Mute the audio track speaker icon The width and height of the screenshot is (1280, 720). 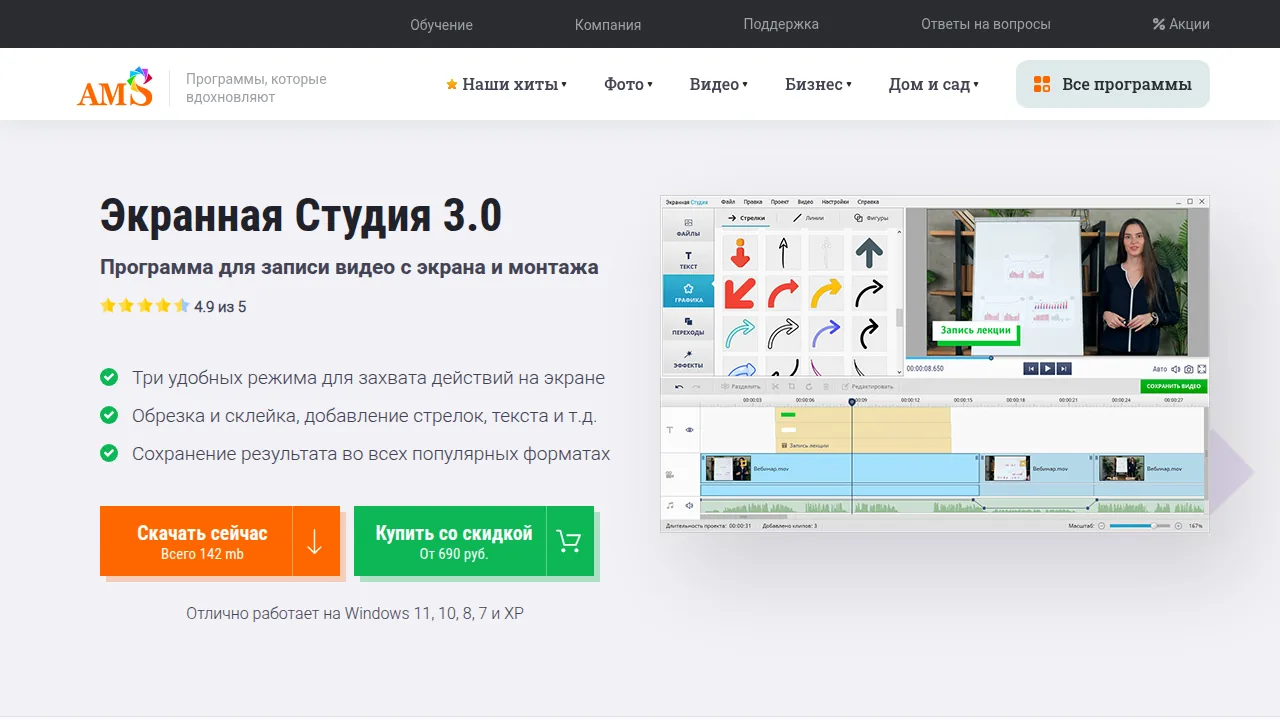[689, 506]
